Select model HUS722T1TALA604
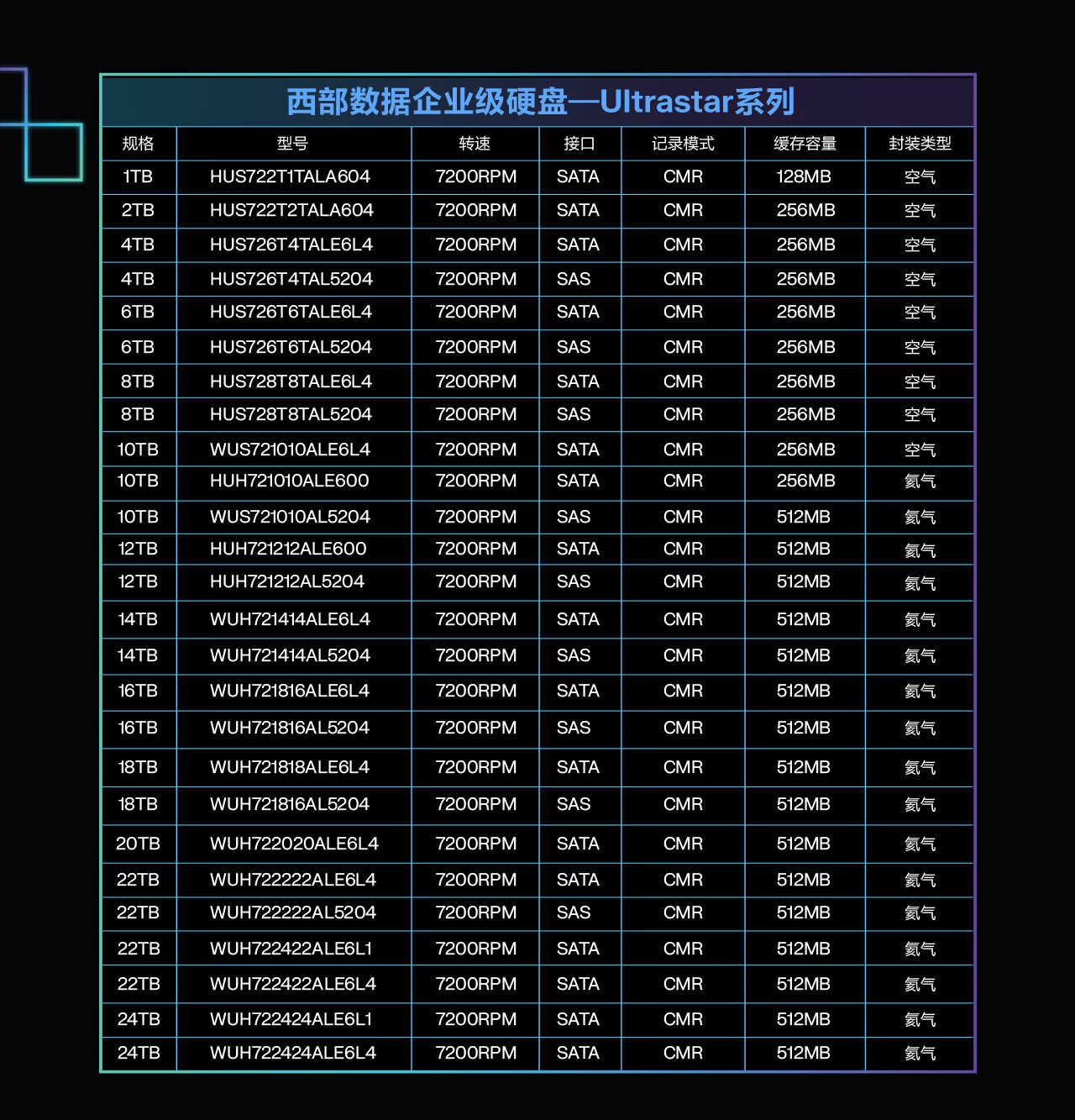The width and height of the screenshot is (1075, 1120). 290,176
